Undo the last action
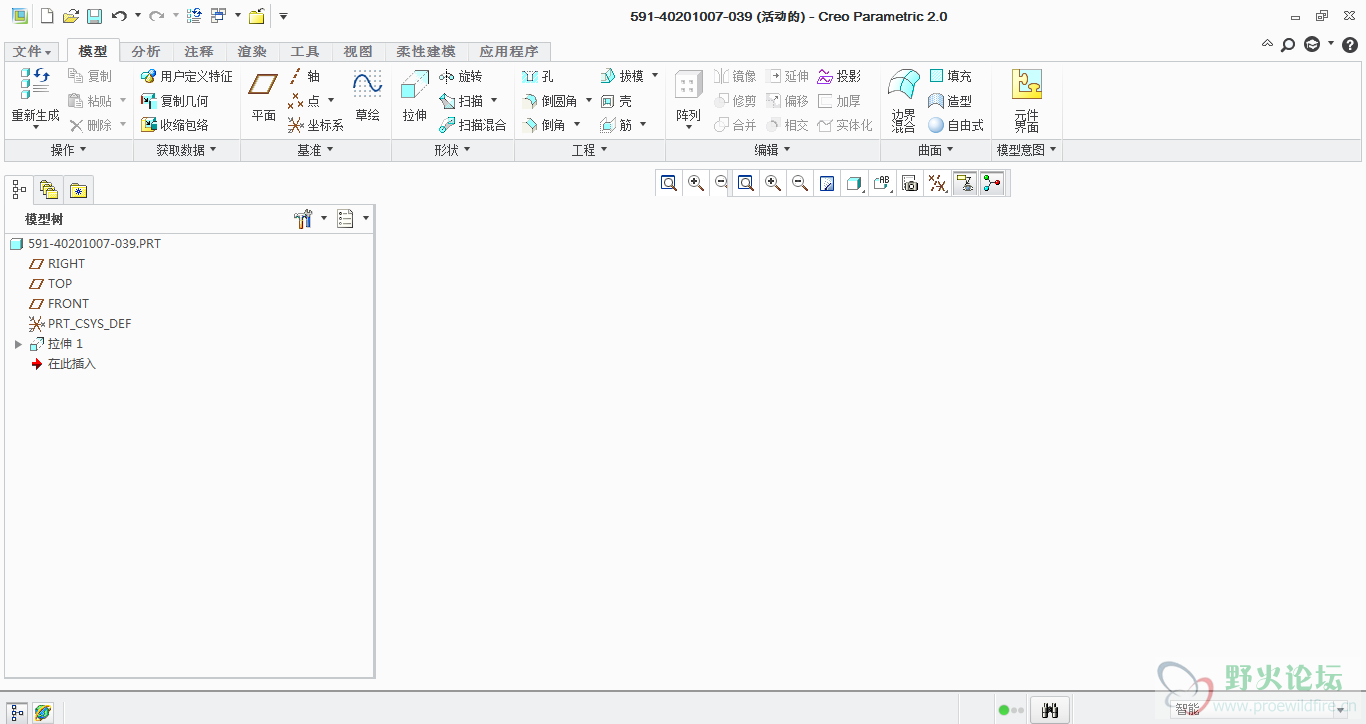The width and height of the screenshot is (1366, 724). tap(119, 16)
